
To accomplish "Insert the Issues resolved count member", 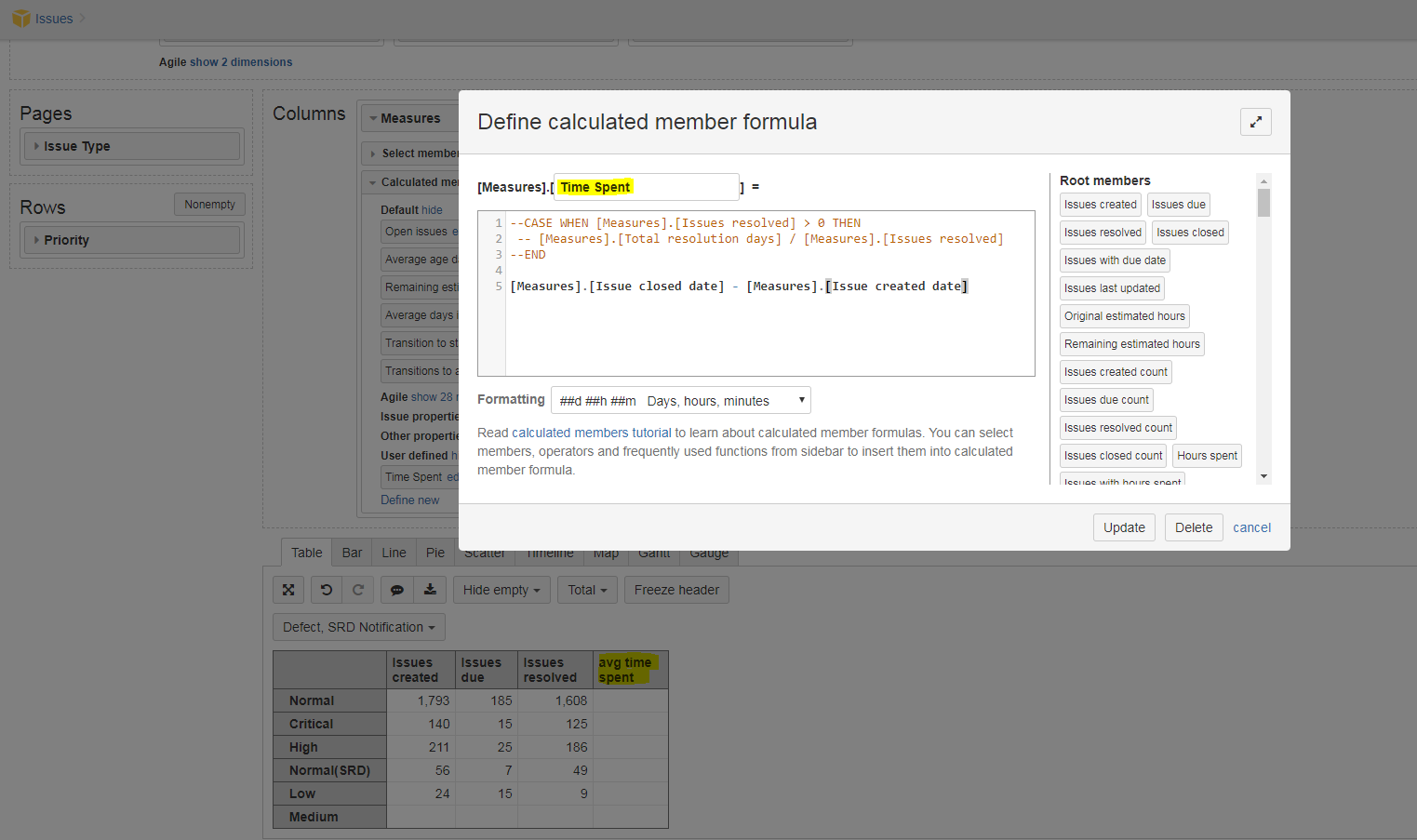I will [x=1118, y=428].
